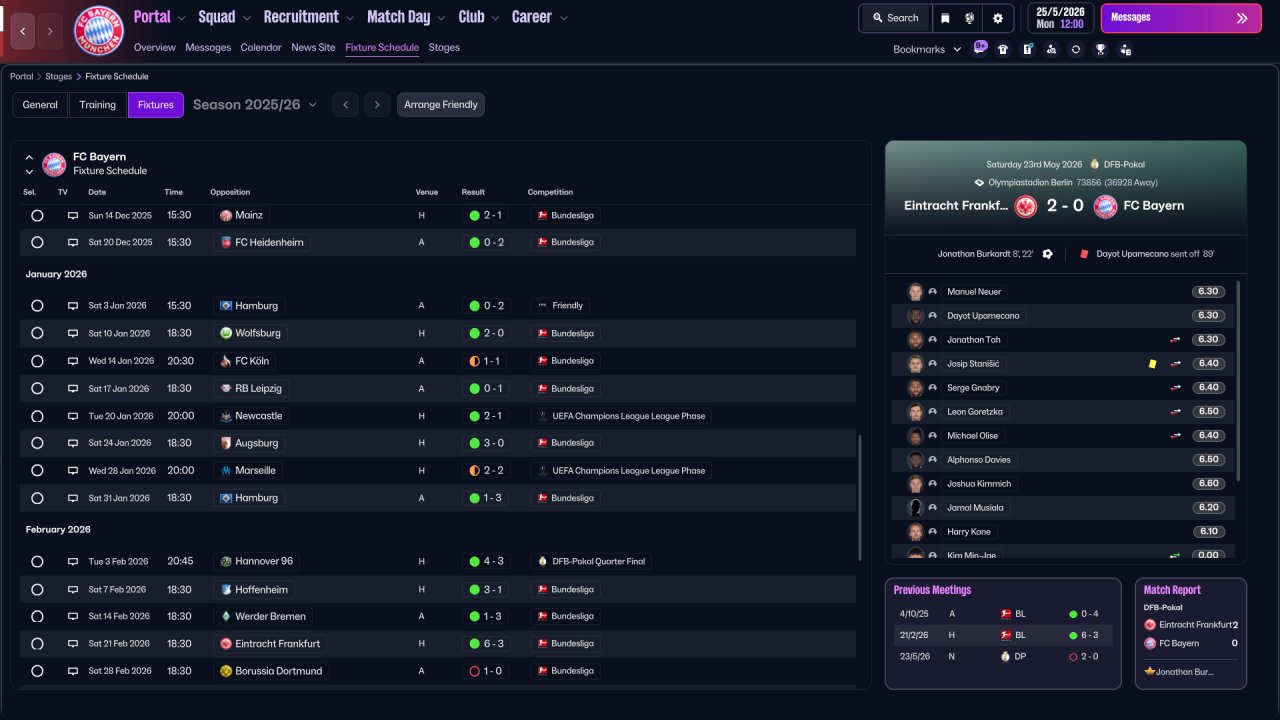Select the Hannover 96 fixture radio button
This screenshot has width=1280, height=720.
click(37, 562)
